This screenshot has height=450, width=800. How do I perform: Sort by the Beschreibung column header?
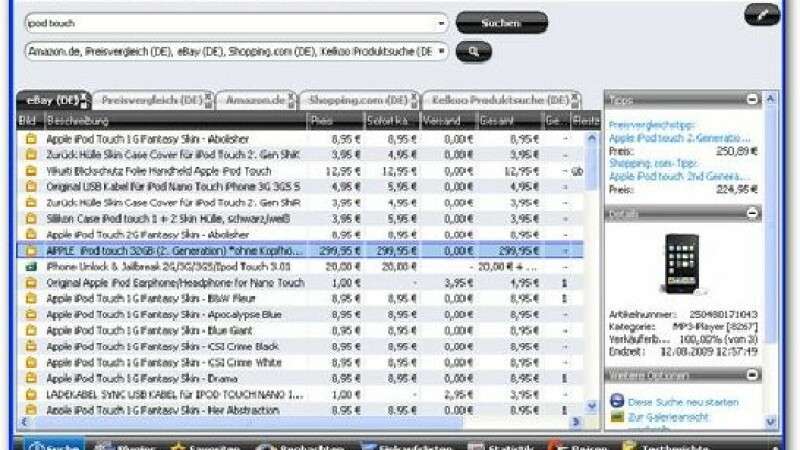(175, 121)
